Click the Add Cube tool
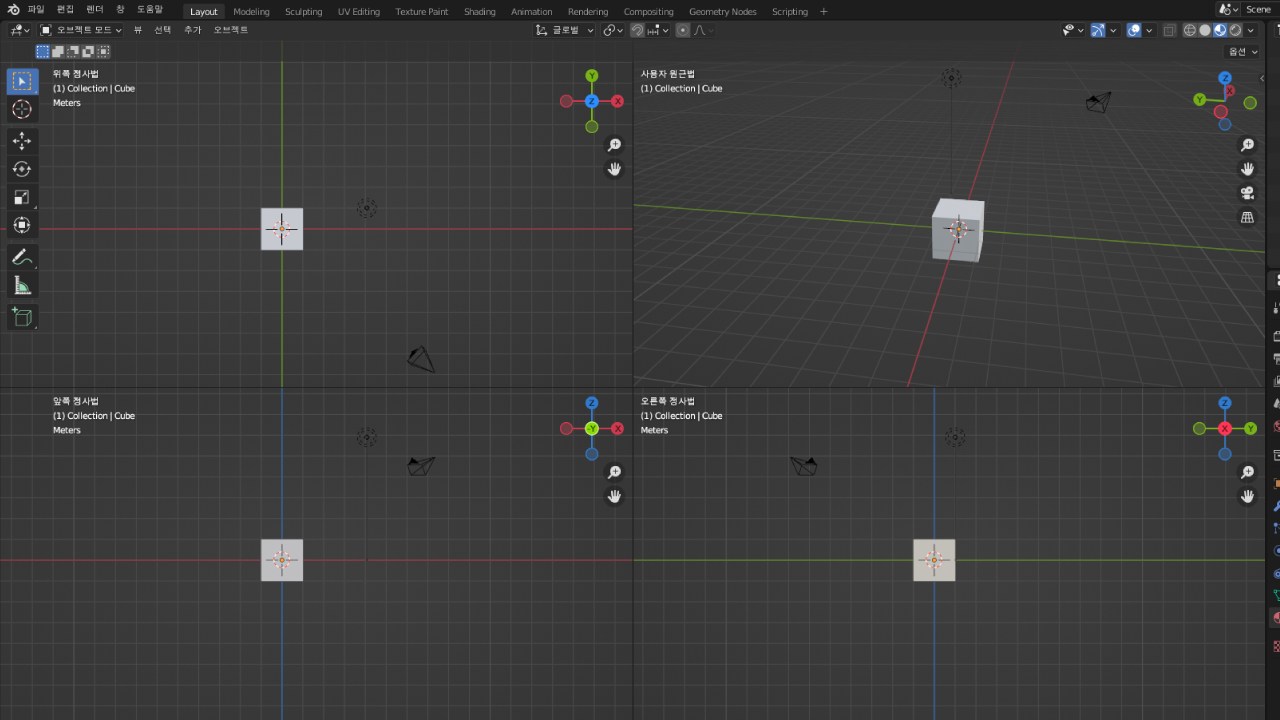The image size is (1280, 720). pos(21,318)
